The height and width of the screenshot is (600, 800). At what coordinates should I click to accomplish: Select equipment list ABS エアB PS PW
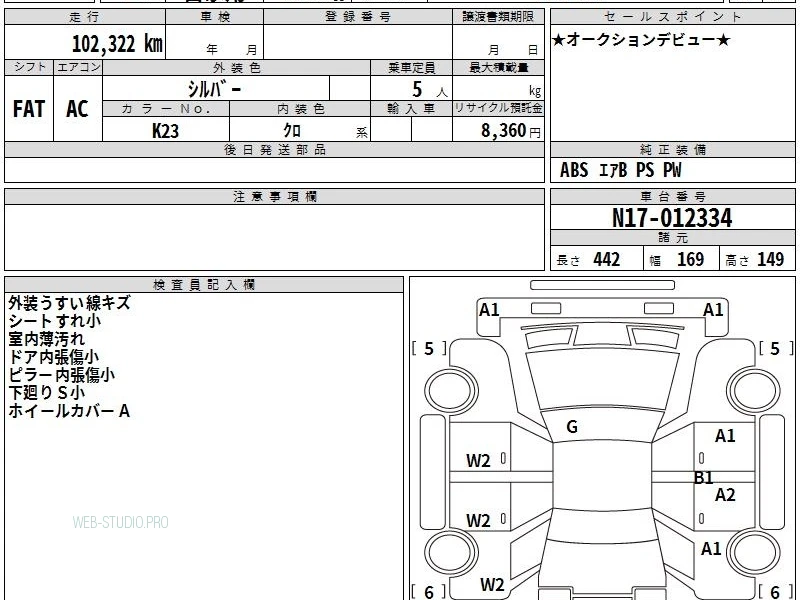coord(620,170)
